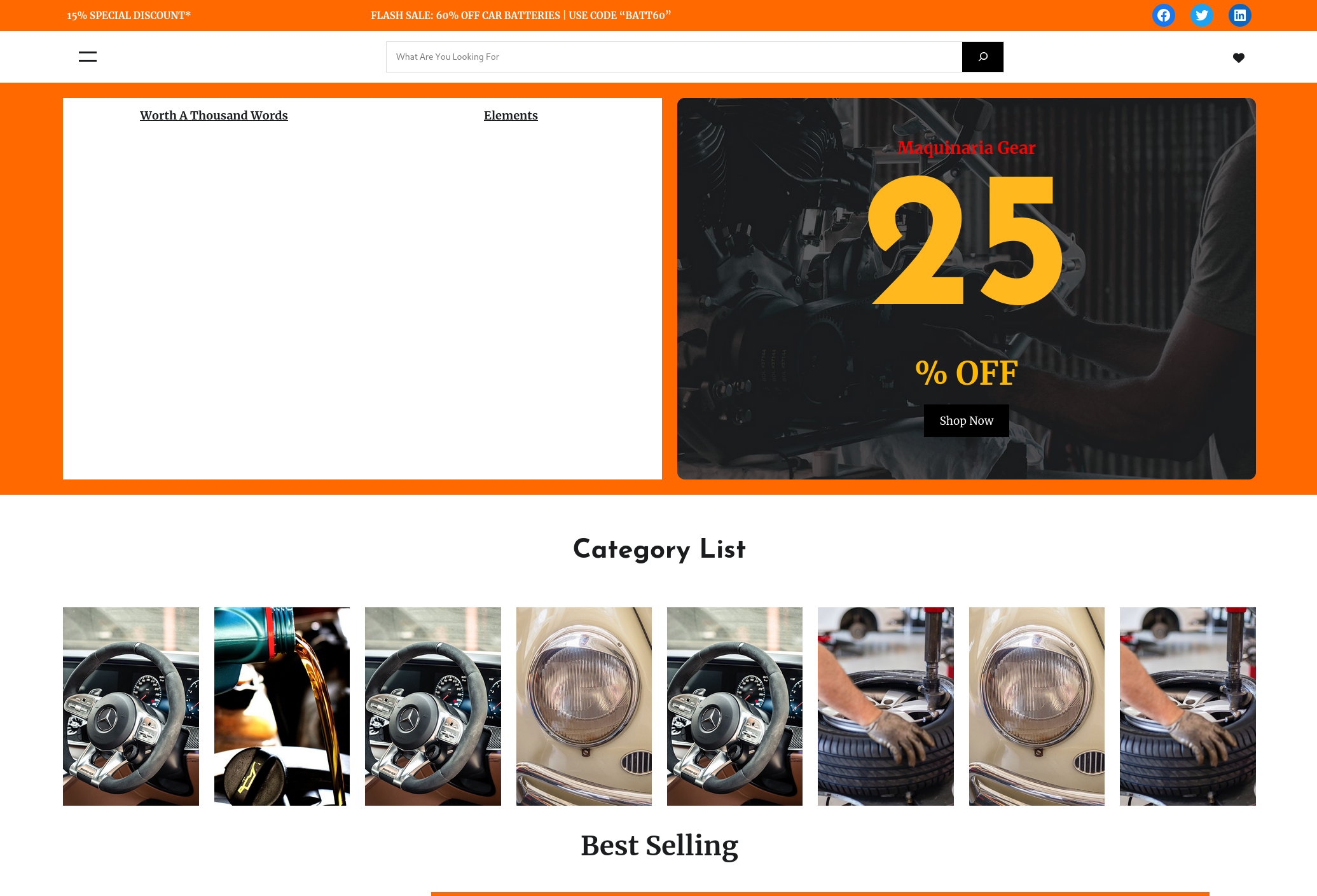This screenshot has width=1317, height=896.
Task: Click the Flash Sale BATT60 banner text
Action: pyautogui.click(x=521, y=15)
